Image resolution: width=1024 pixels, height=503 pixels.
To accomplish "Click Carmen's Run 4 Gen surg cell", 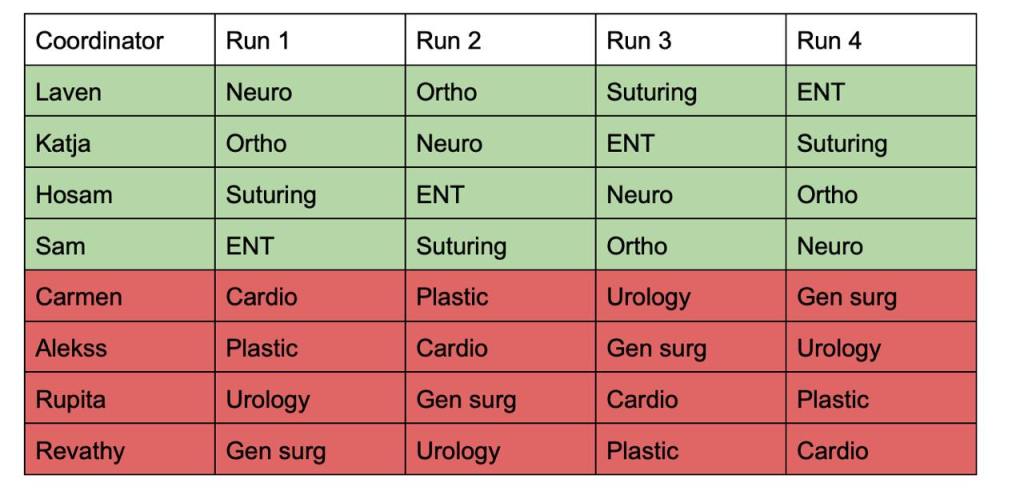I will click(x=880, y=297).
